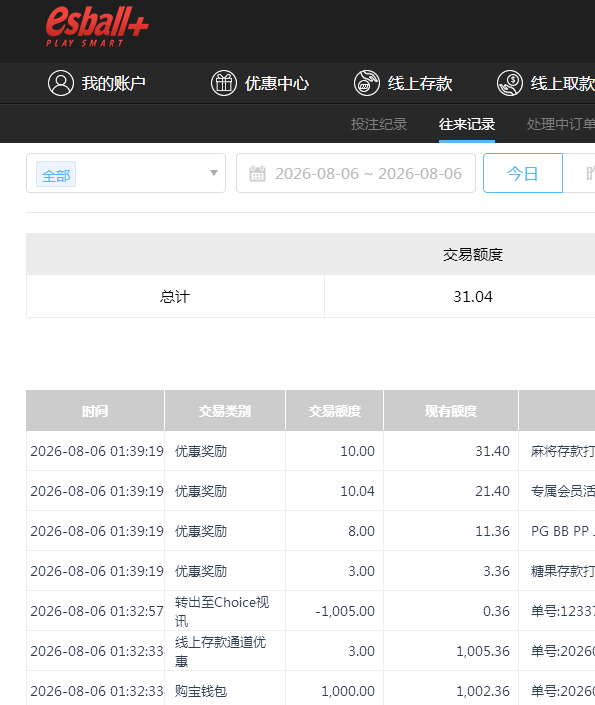Click the 交易额度 table column header
Image resolution: width=595 pixels, height=705 pixels.
[334, 411]
